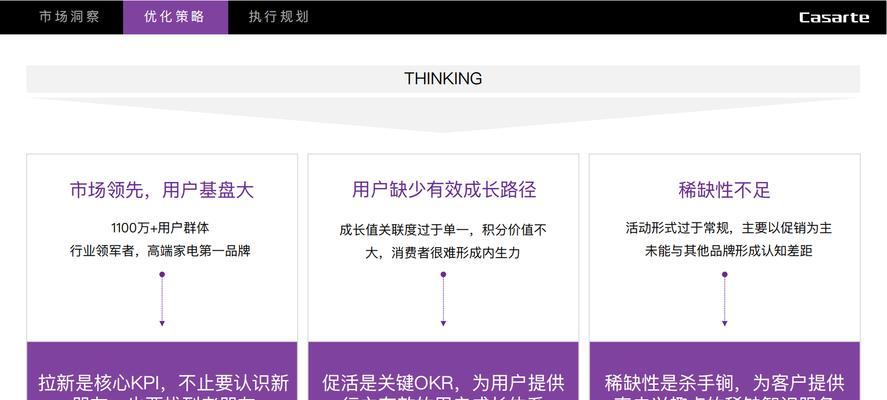Click purple text 稀缺性是杀手锏
This screenshot has height=400, width=887.
pyautogui.click(x=670, y=383)
